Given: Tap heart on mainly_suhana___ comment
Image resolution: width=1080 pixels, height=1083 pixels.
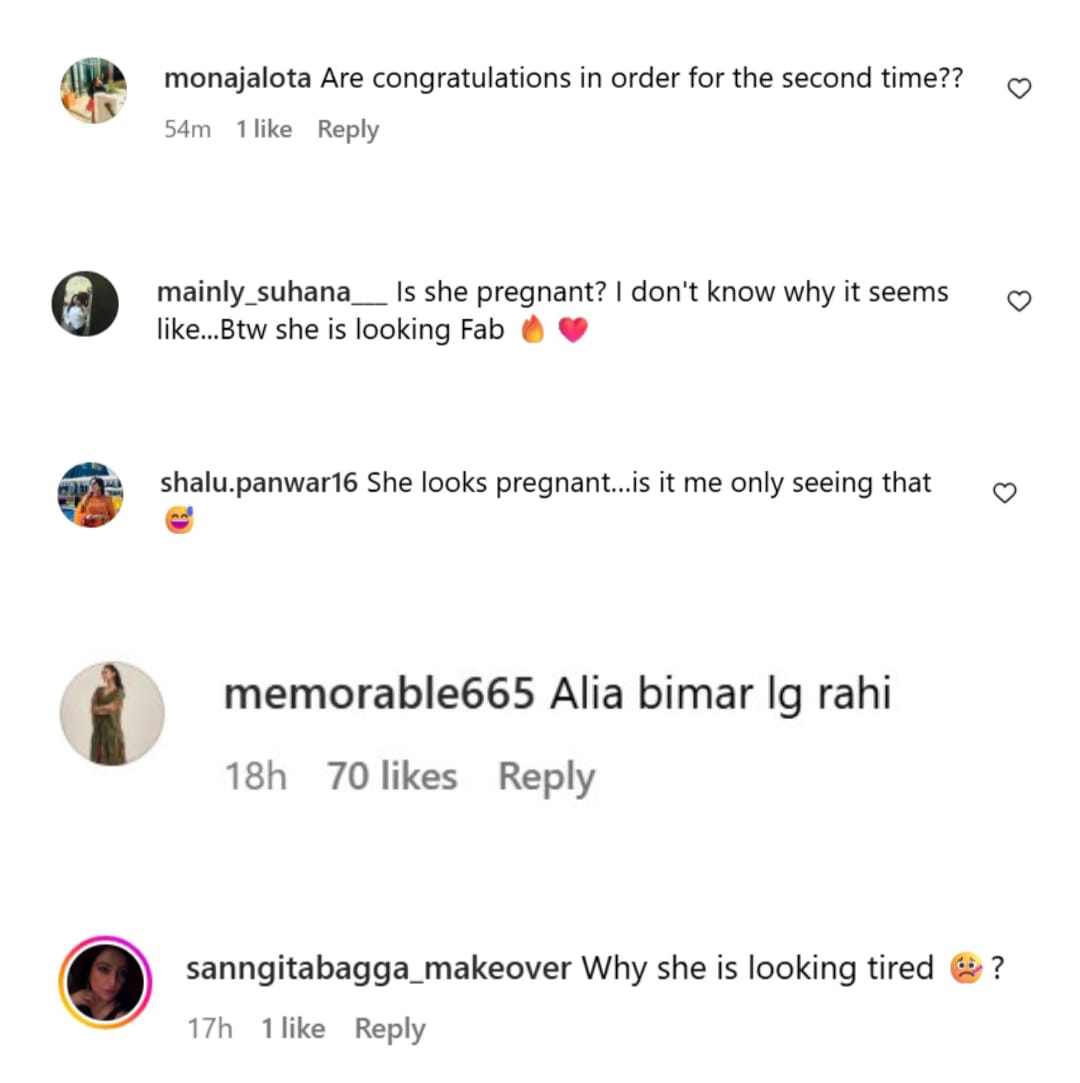Looking at the screenshot, I should coord(1018,301).
